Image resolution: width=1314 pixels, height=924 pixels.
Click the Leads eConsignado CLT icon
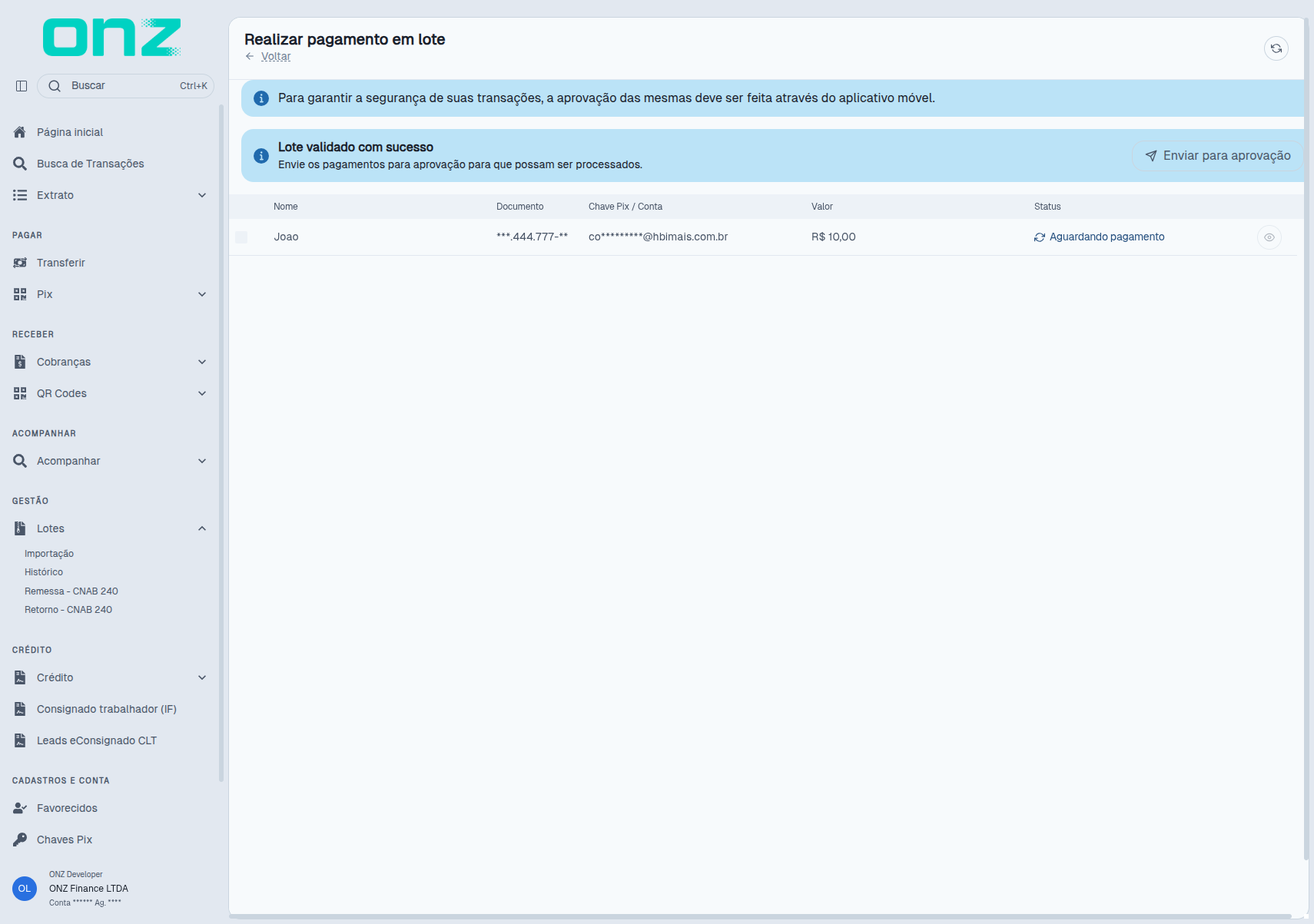(20, 740)
